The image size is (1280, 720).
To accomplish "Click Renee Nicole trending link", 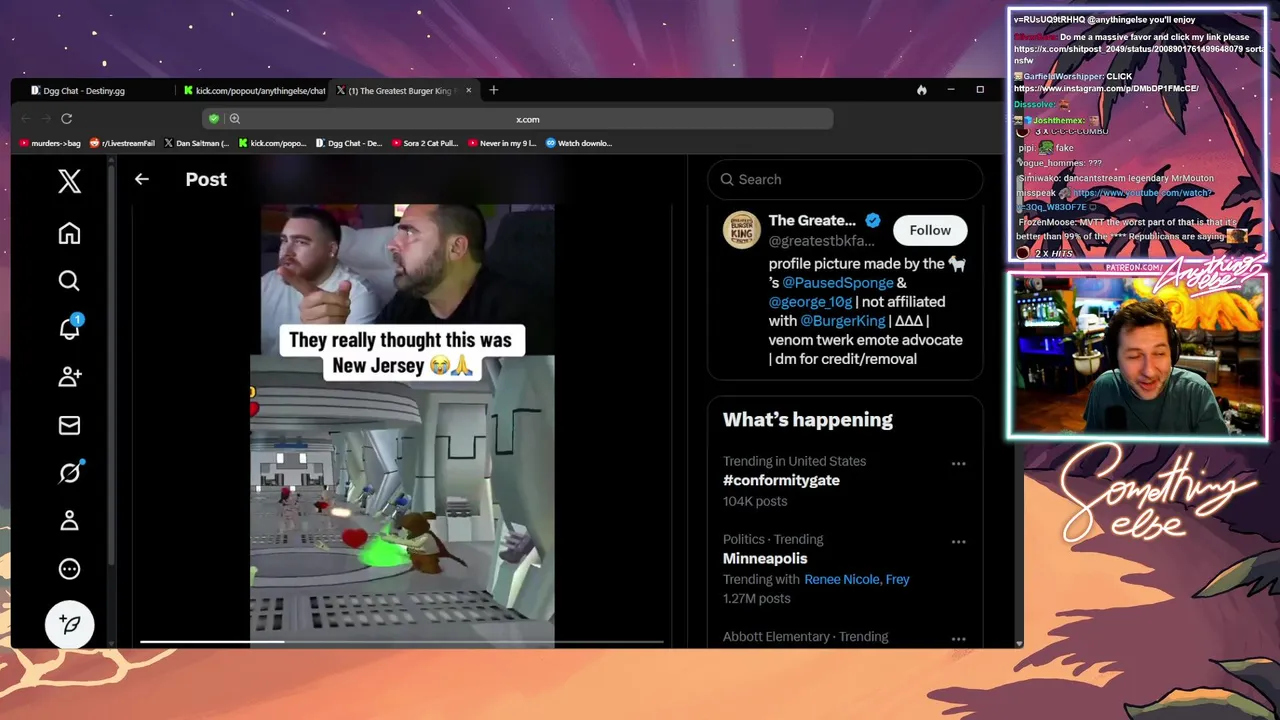I will click(842, 579).
